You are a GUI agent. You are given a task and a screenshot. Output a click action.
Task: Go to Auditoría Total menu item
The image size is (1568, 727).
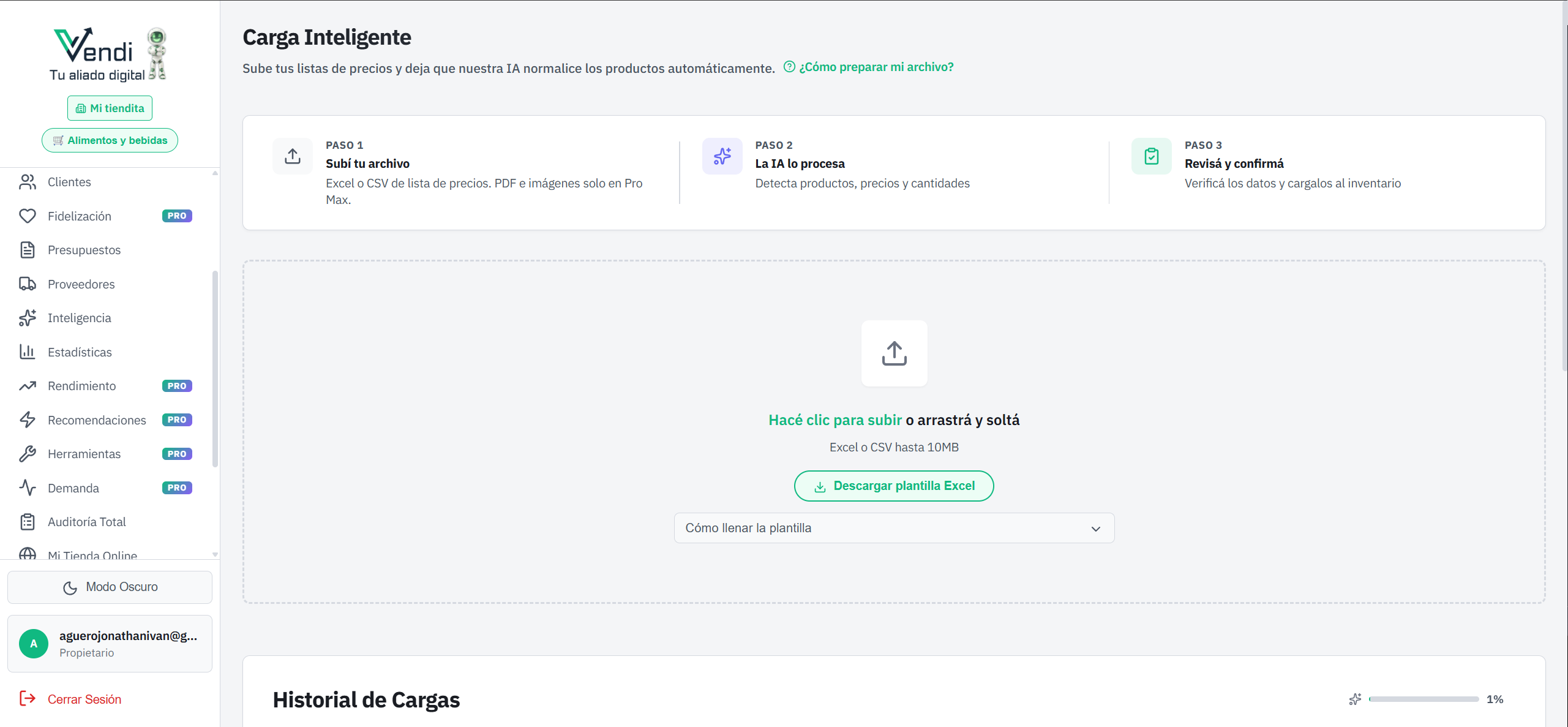click(x=87, y=522)
